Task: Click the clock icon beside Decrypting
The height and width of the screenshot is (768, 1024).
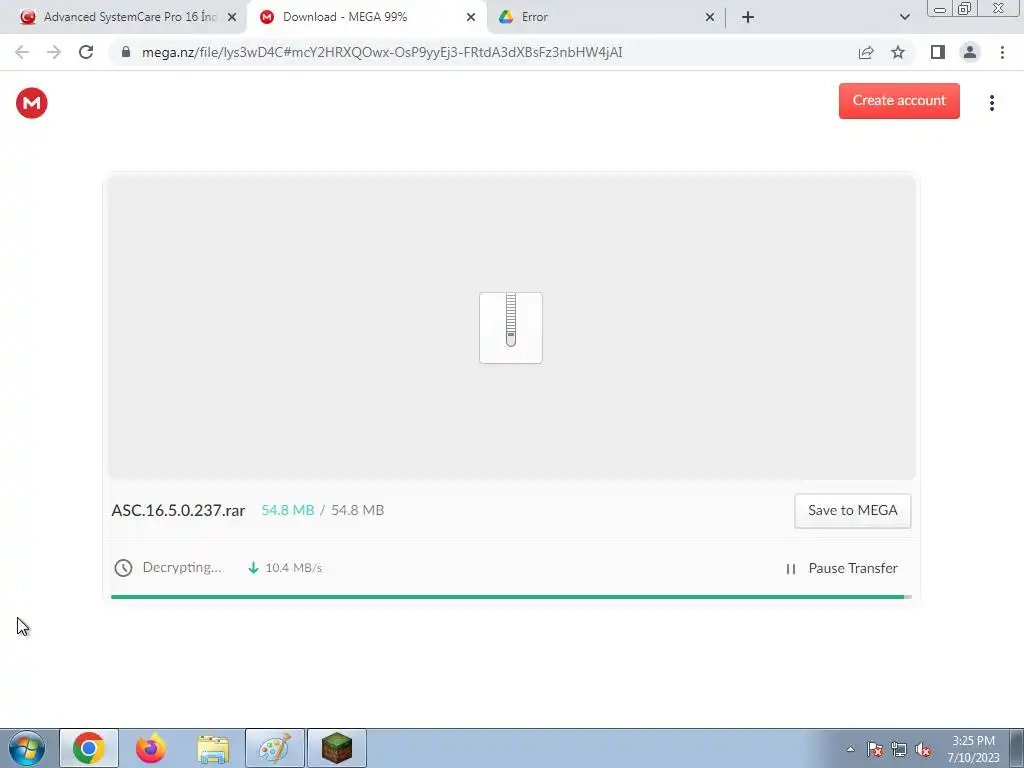Action: click(123, 568)
